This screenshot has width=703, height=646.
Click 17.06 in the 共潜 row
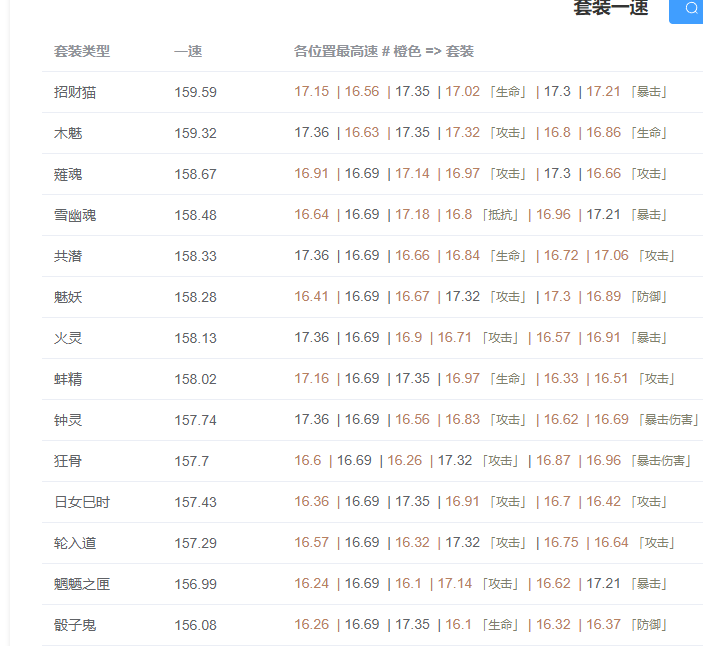pos(611,256)
